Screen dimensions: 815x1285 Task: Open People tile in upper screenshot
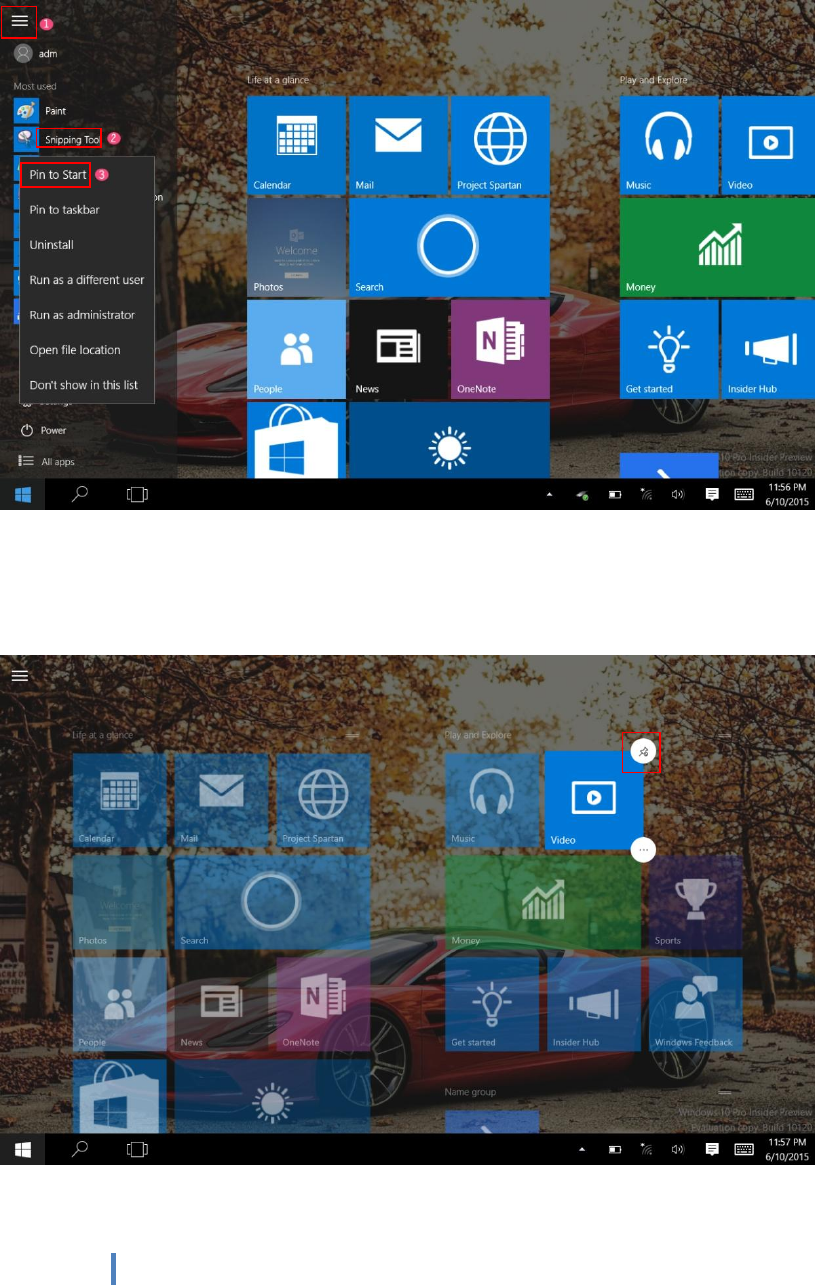click(296, 349)
